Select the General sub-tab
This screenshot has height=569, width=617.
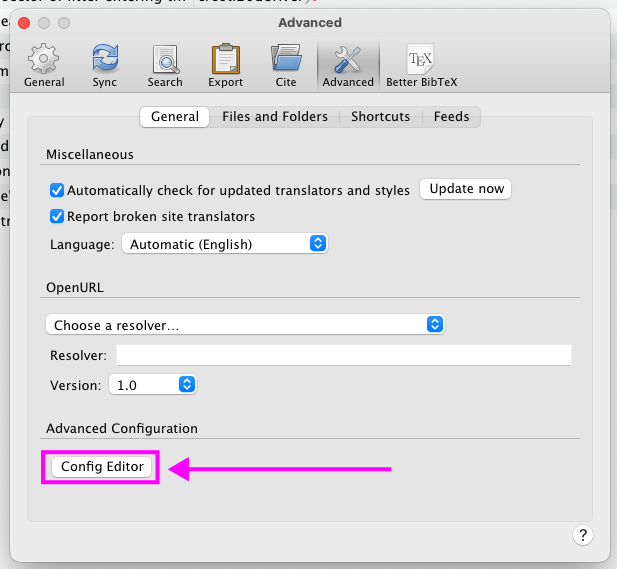click(175, 117)
